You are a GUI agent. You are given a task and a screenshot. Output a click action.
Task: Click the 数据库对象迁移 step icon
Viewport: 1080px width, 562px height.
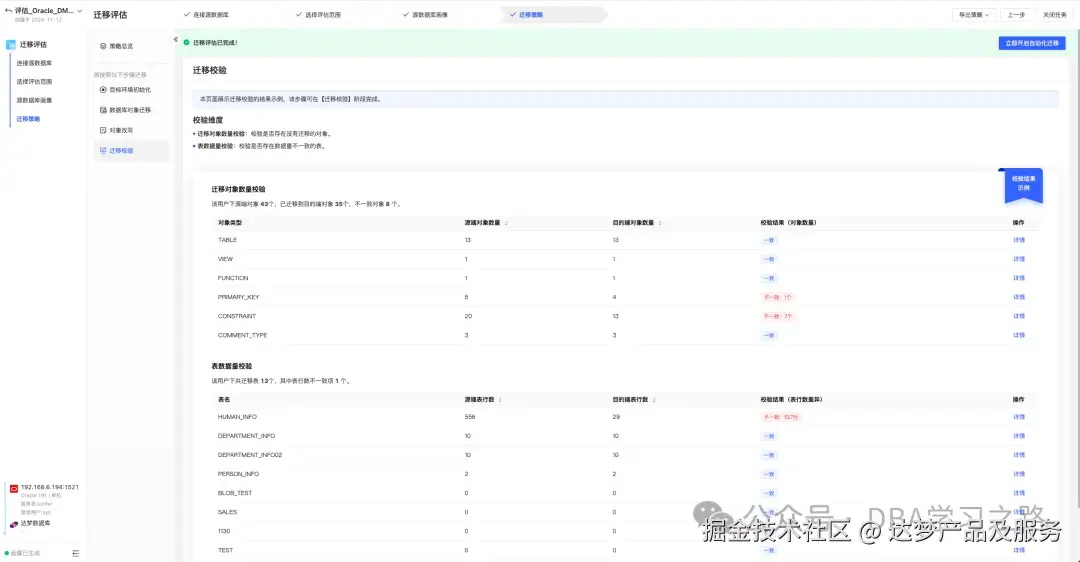[x=103, y=110]
